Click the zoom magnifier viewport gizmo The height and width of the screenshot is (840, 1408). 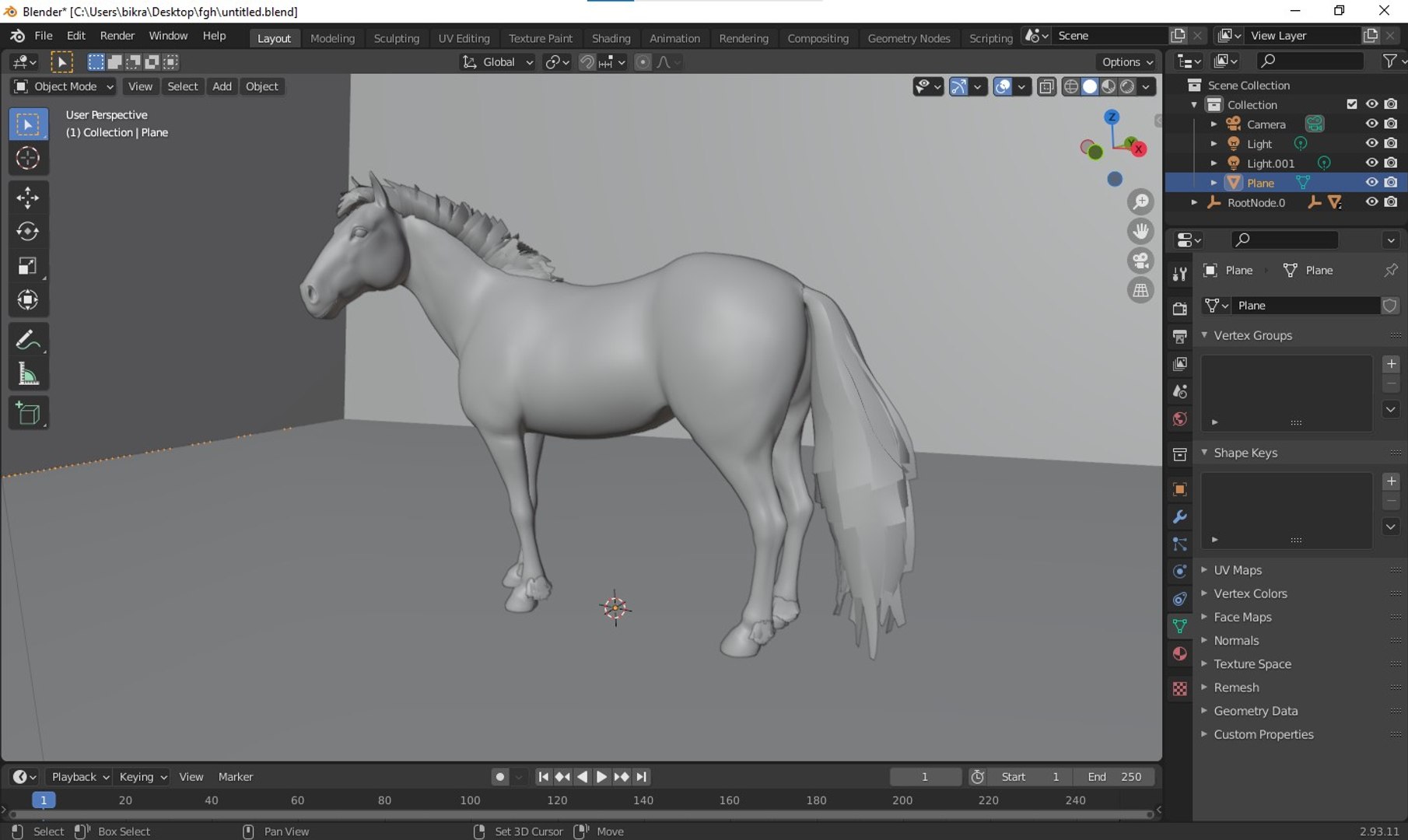(x=1140, y=202)
